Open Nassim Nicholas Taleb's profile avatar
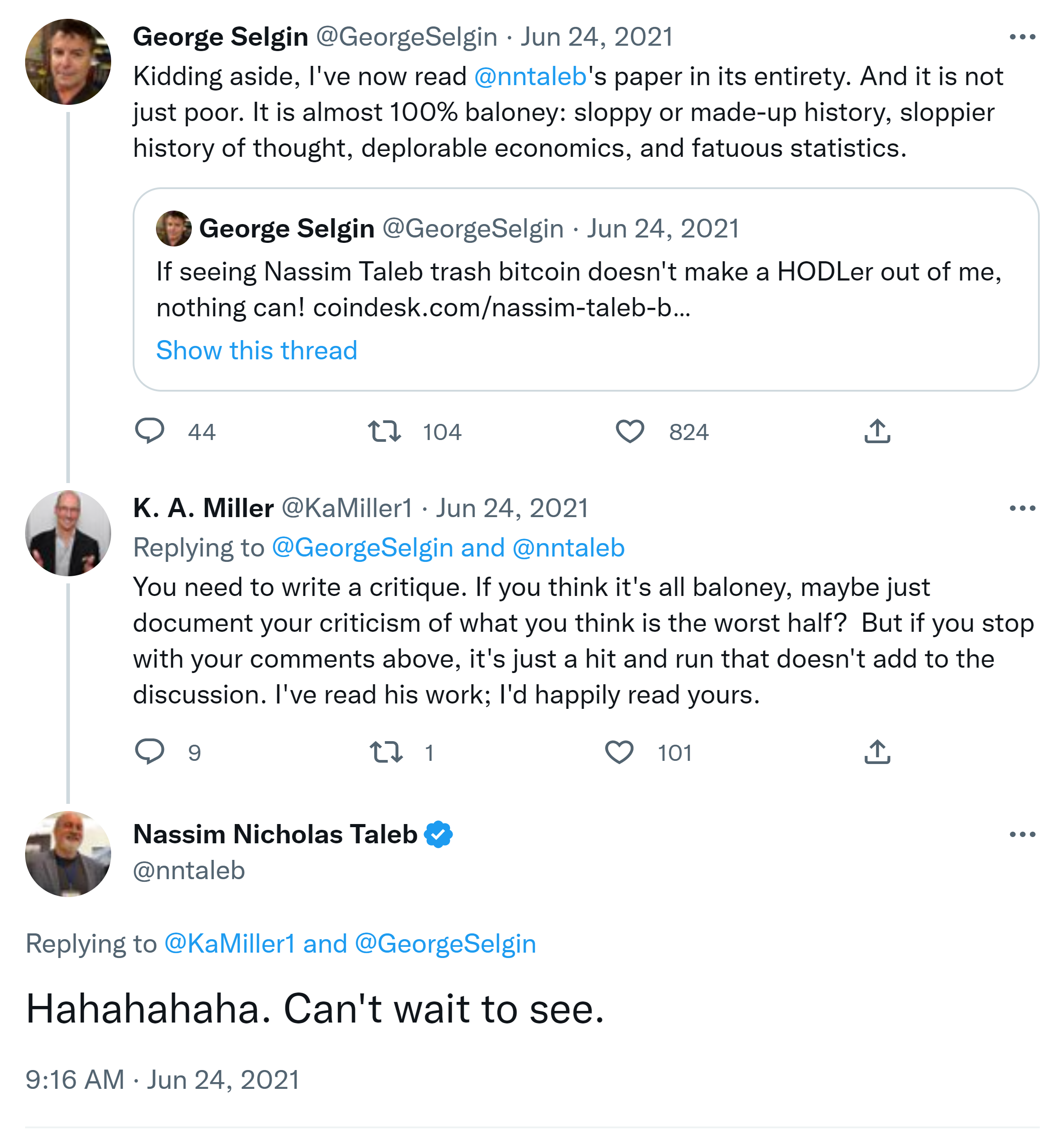 68,854
